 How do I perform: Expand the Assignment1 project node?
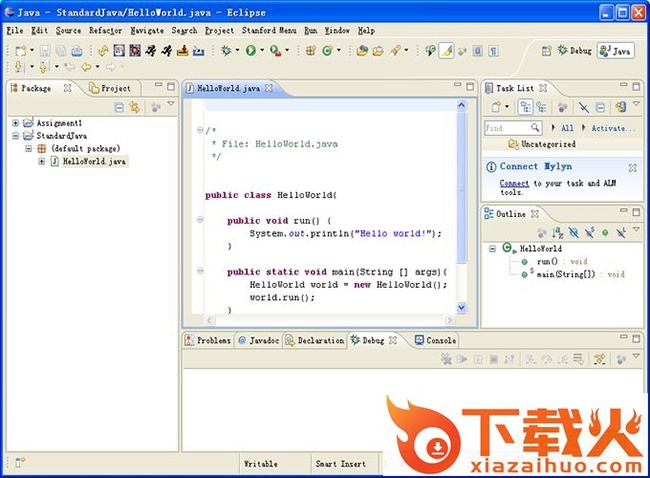click(15, 123)
